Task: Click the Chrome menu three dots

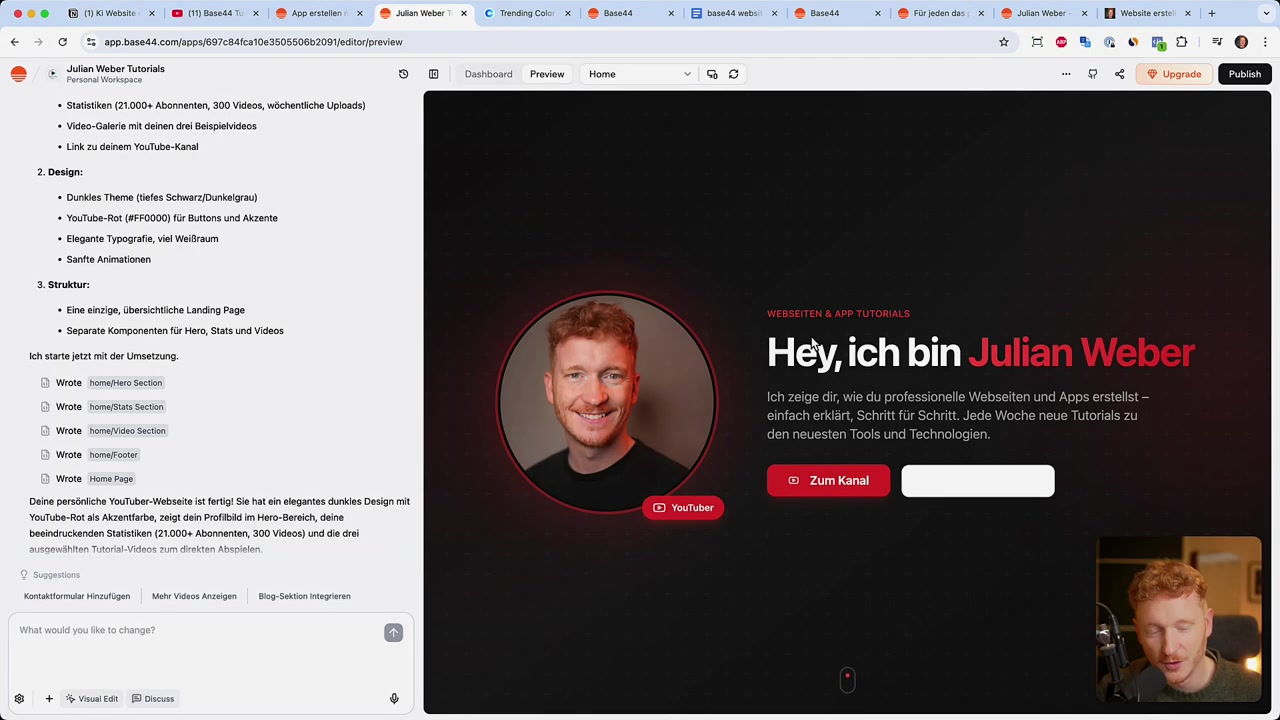Action: point(1265,42)
